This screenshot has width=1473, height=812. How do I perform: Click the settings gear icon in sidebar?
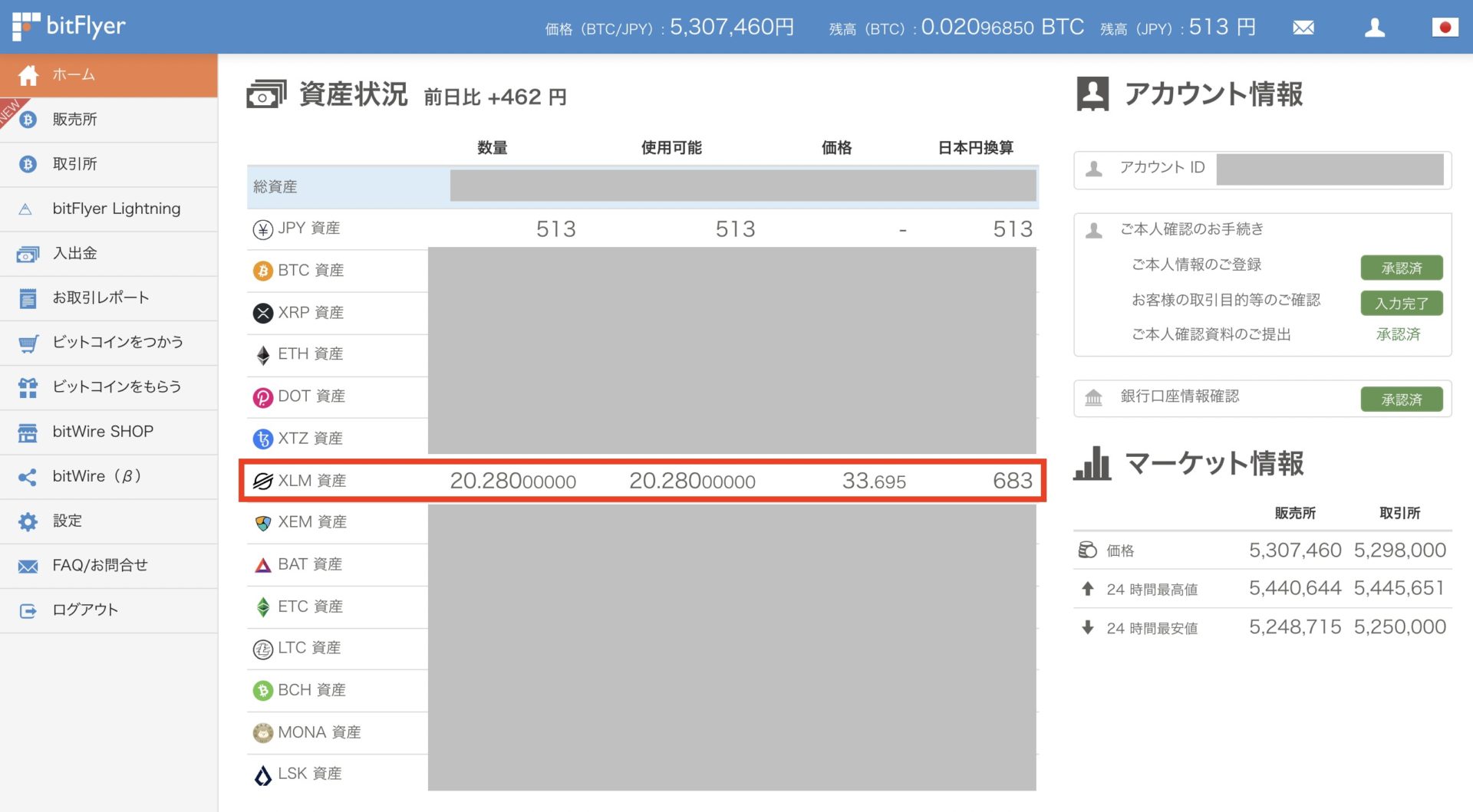click(28, 521)
